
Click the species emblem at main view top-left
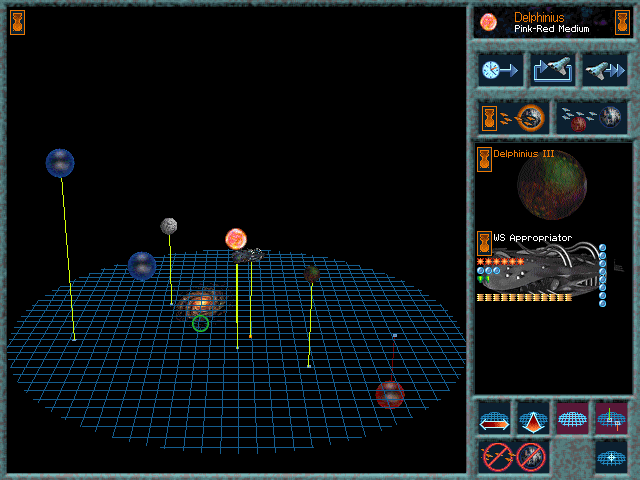point(17,22)
